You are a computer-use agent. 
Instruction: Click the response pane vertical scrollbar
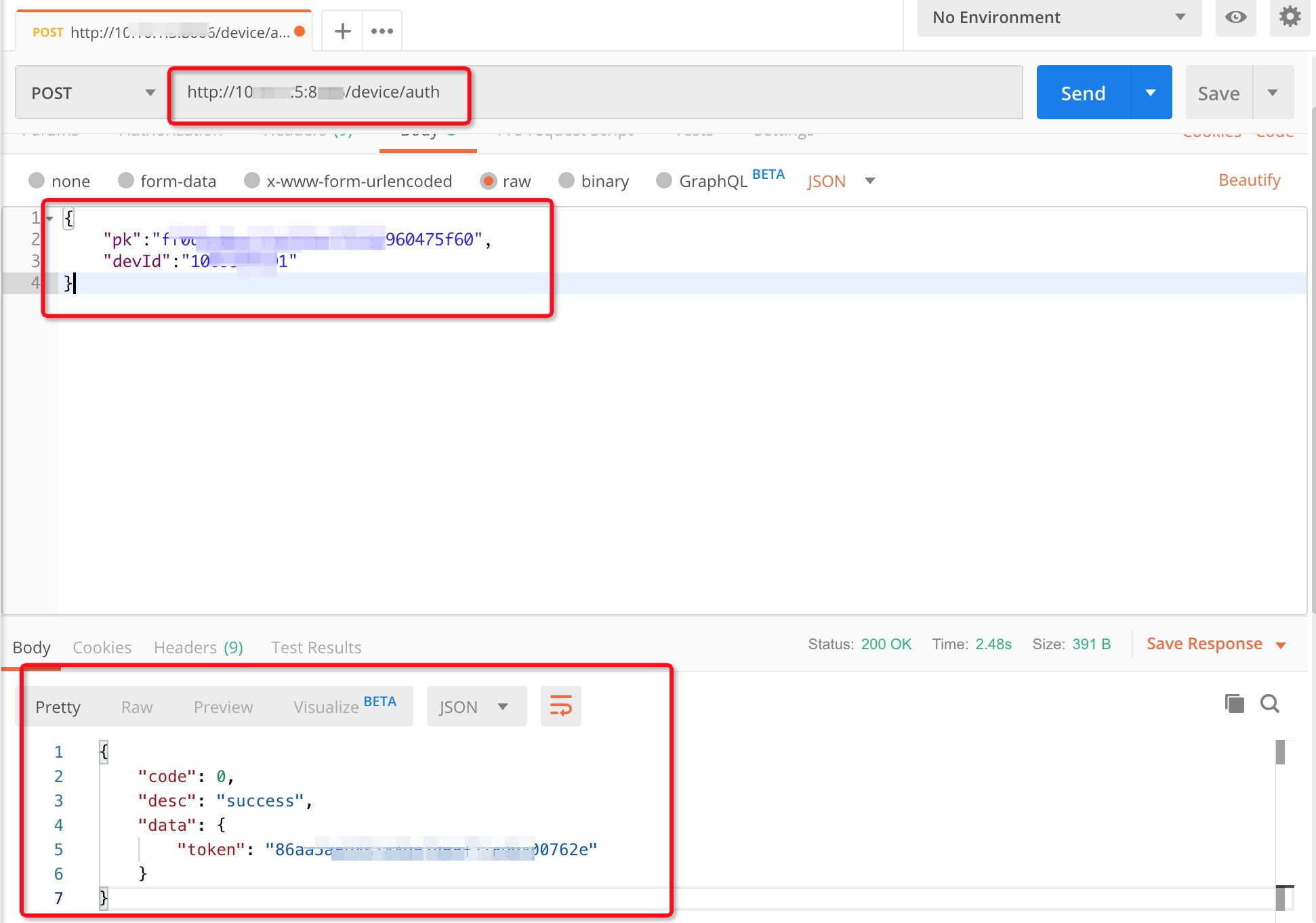coord(1280,752)
